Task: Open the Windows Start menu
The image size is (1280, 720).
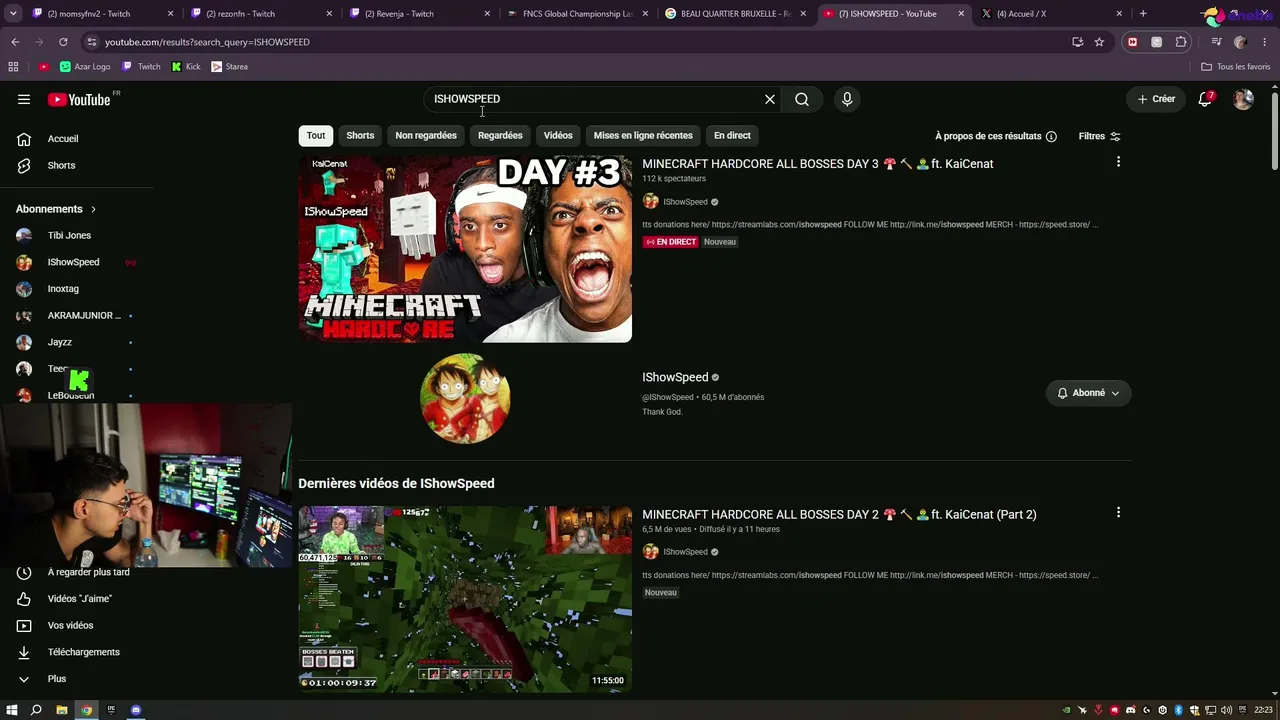Action: coord(12,710)
